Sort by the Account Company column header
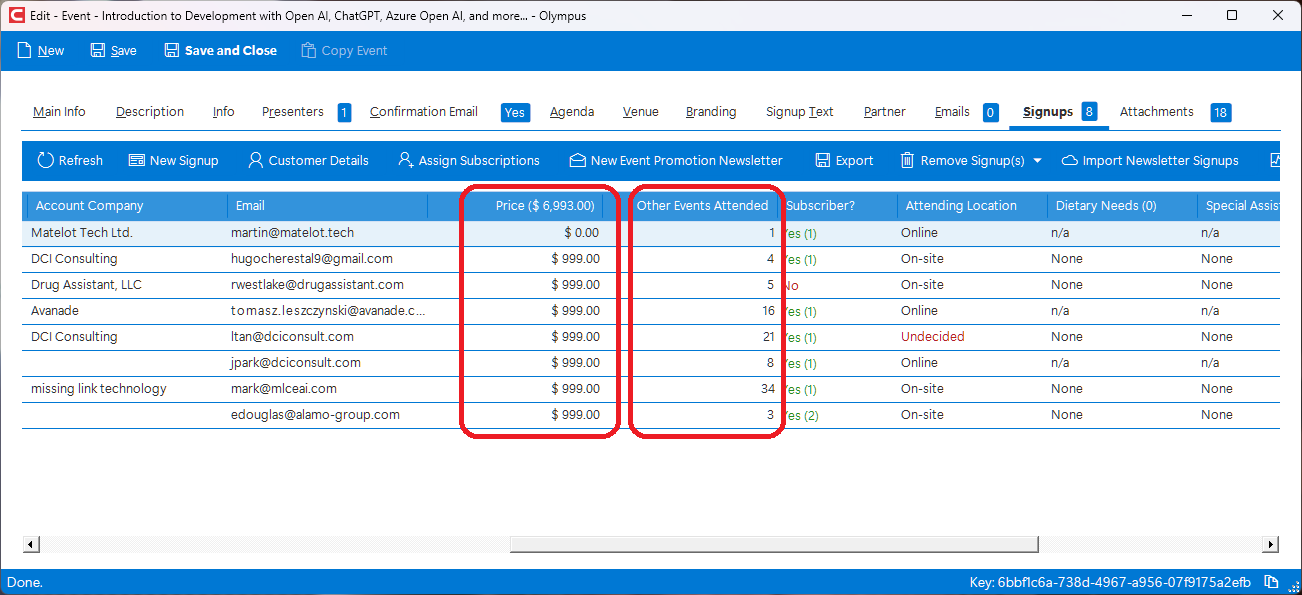1302x595 pixels. click(x=127, y=206)
